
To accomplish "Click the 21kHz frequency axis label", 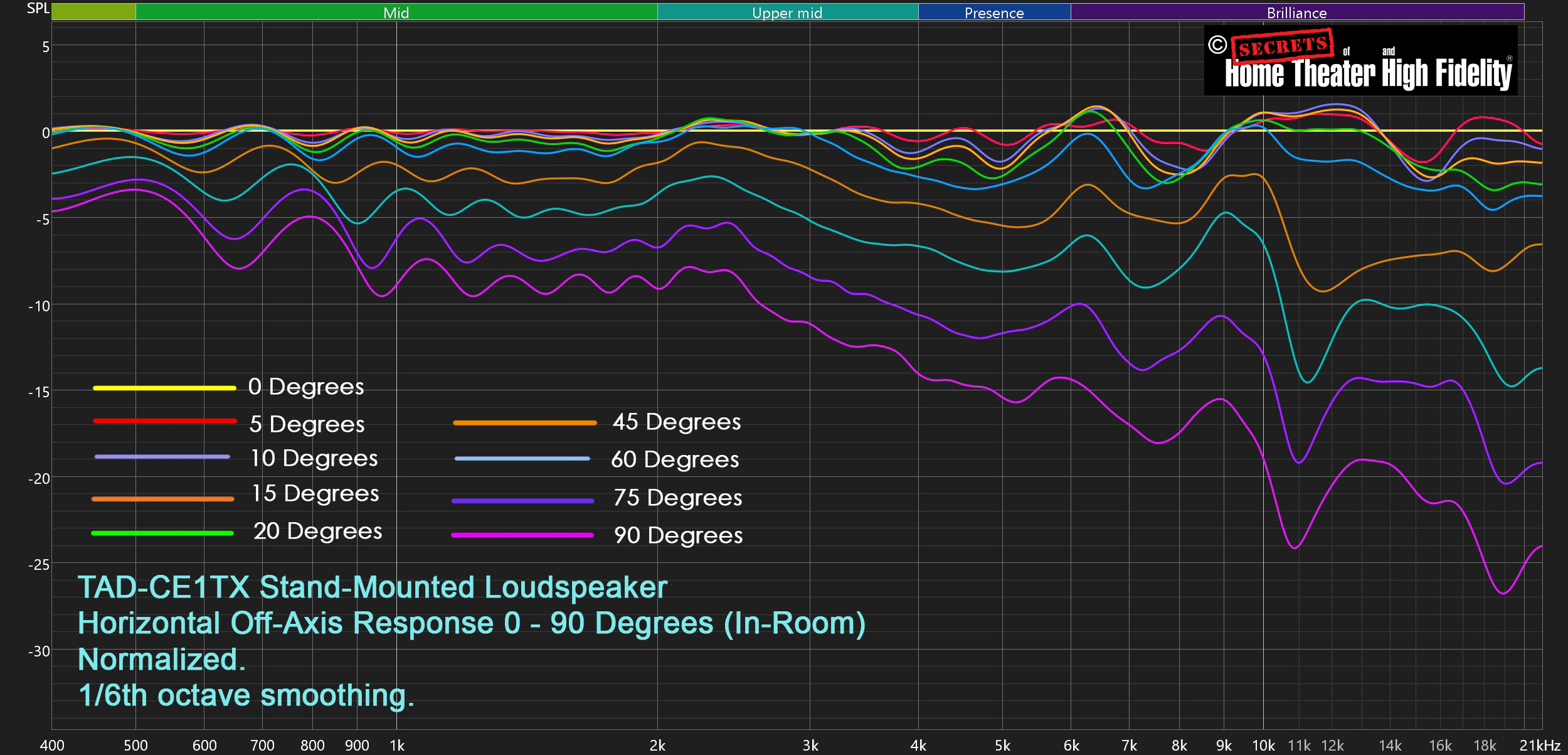I will (1540, 746).
